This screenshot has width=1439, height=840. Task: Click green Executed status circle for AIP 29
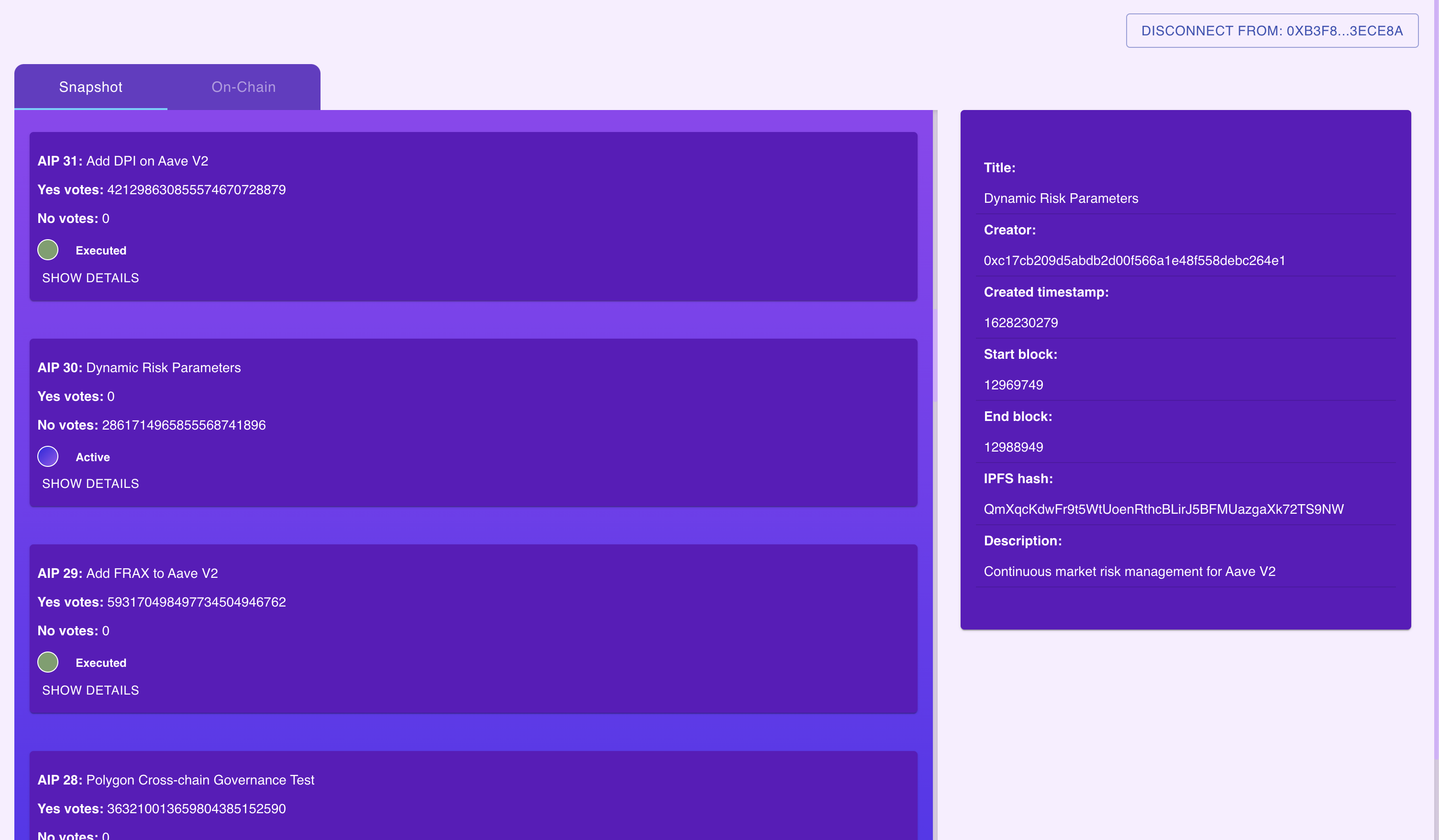(48, 662)
